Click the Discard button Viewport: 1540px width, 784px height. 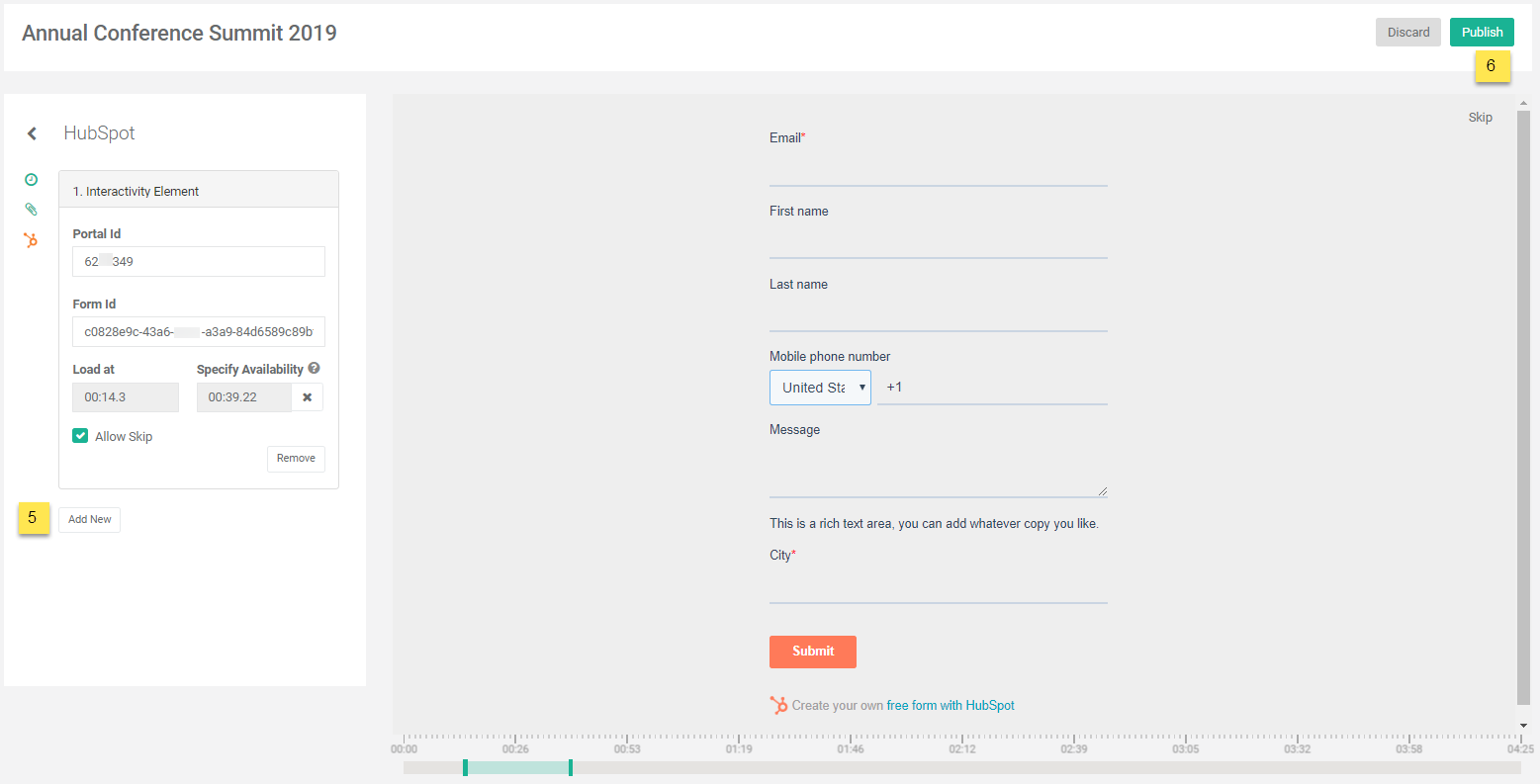click(1407, 33)
